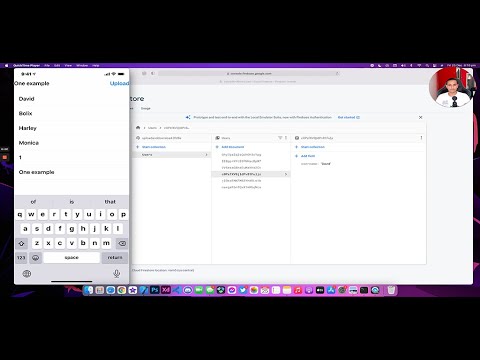
Task: Tap Upload in the phone app
Action: coord(119,83)
